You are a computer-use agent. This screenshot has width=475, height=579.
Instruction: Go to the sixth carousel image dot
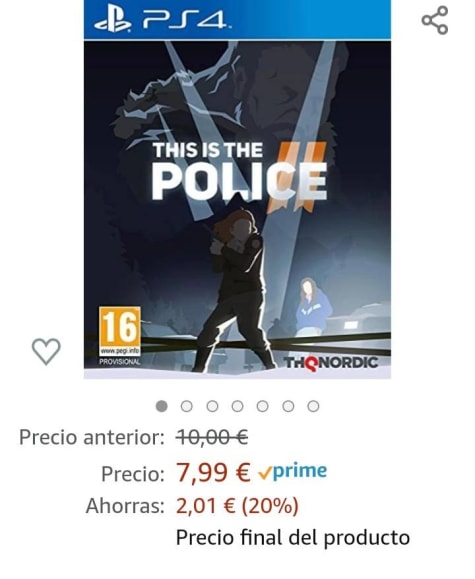coord(288,406)
